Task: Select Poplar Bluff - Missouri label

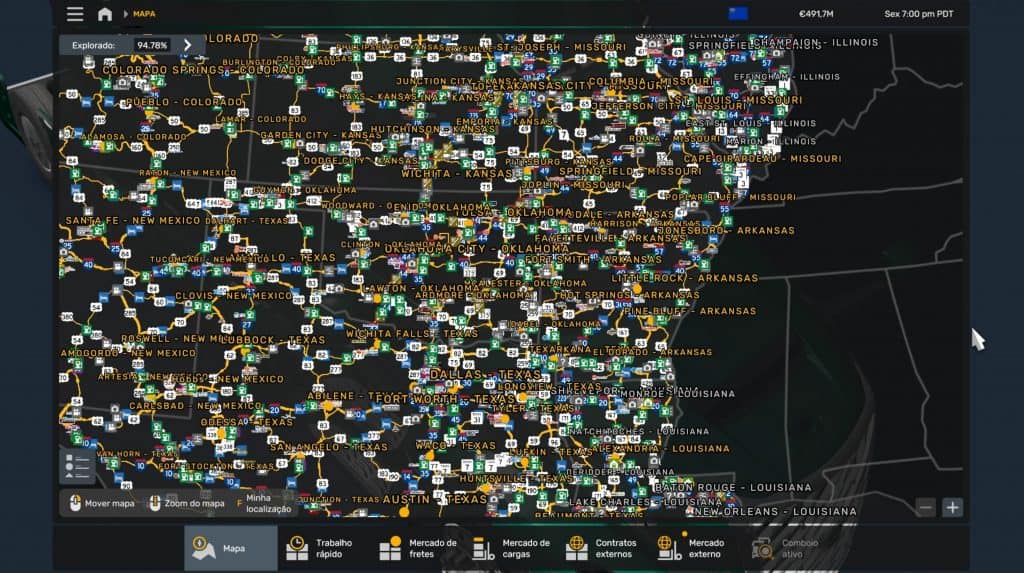Action: coord(730,197)
